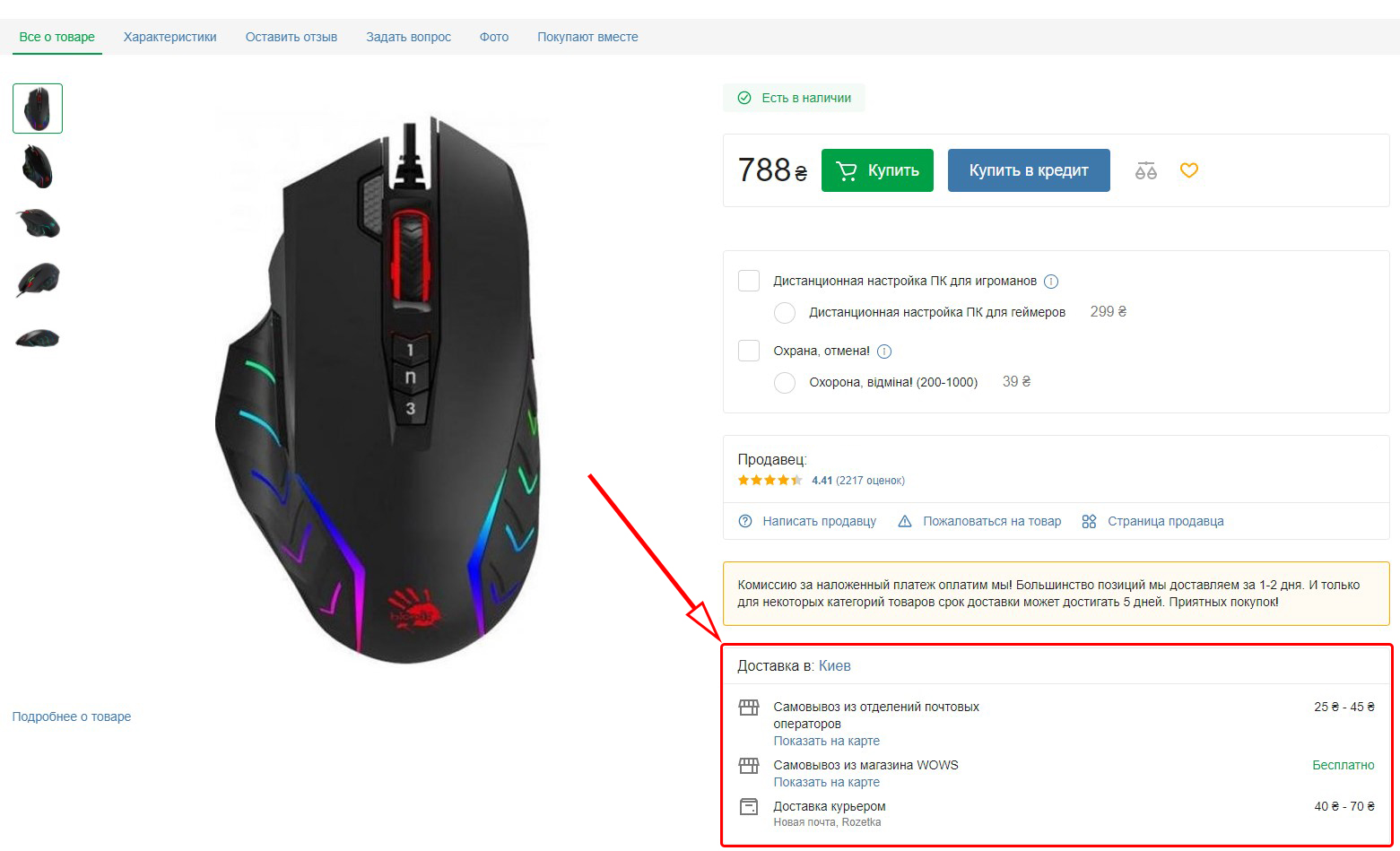
Task: Click the warning icon by Пожаловаться на товар
Action: [x=904, y=521]
